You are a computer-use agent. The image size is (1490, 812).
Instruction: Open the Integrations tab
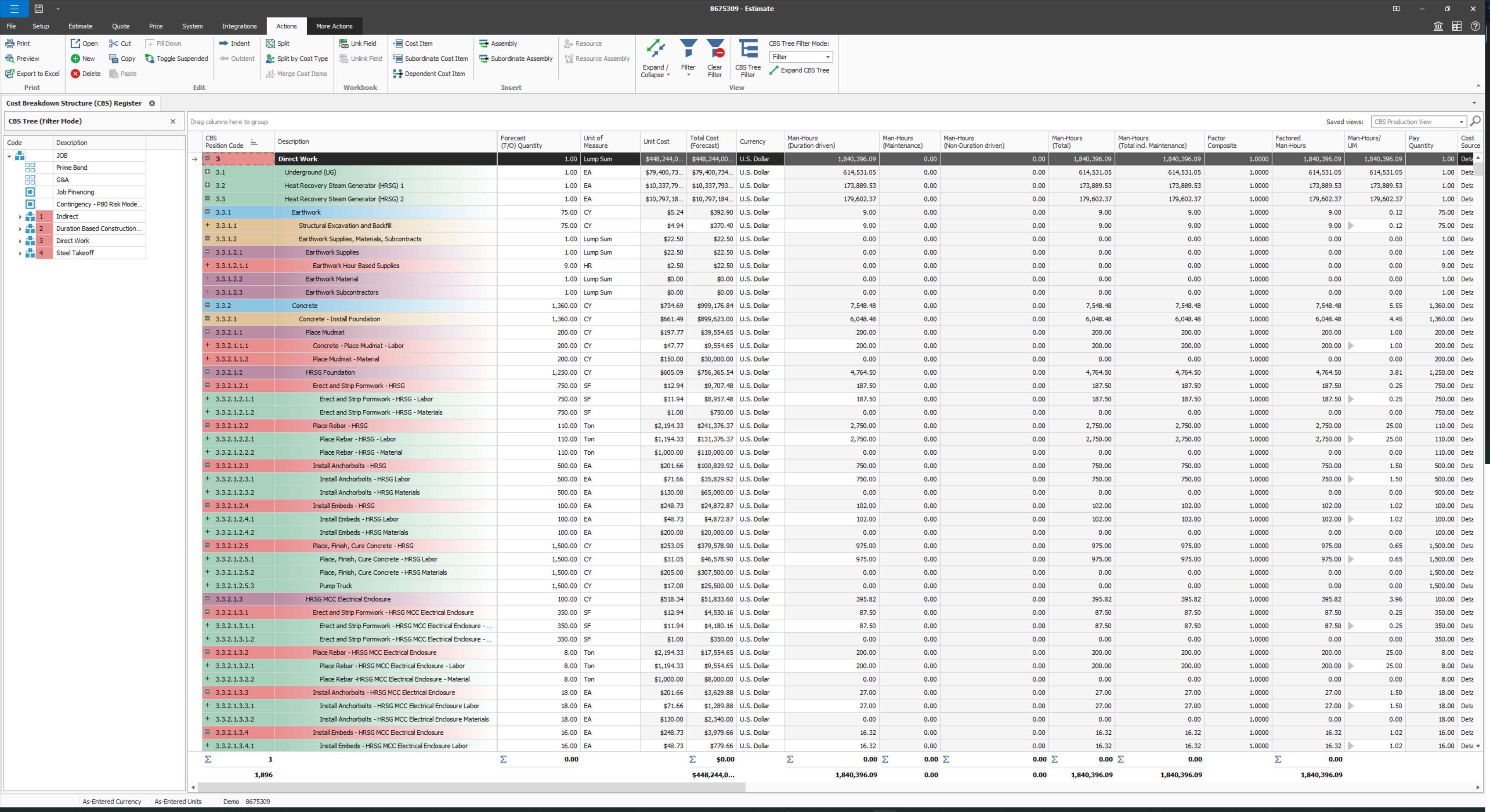[239, 26]
